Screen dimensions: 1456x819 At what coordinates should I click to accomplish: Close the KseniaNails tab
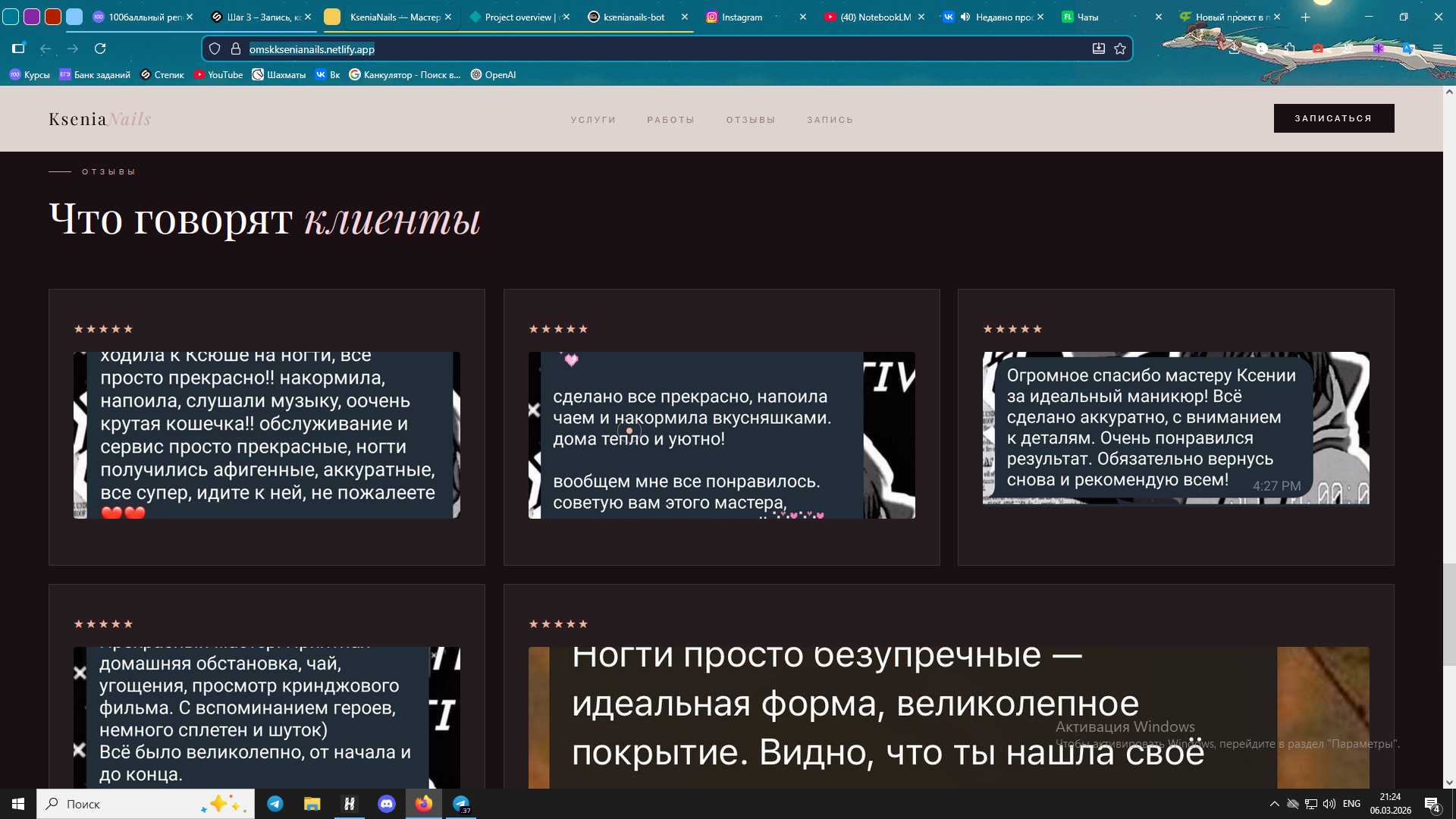[x=448, y=17]
